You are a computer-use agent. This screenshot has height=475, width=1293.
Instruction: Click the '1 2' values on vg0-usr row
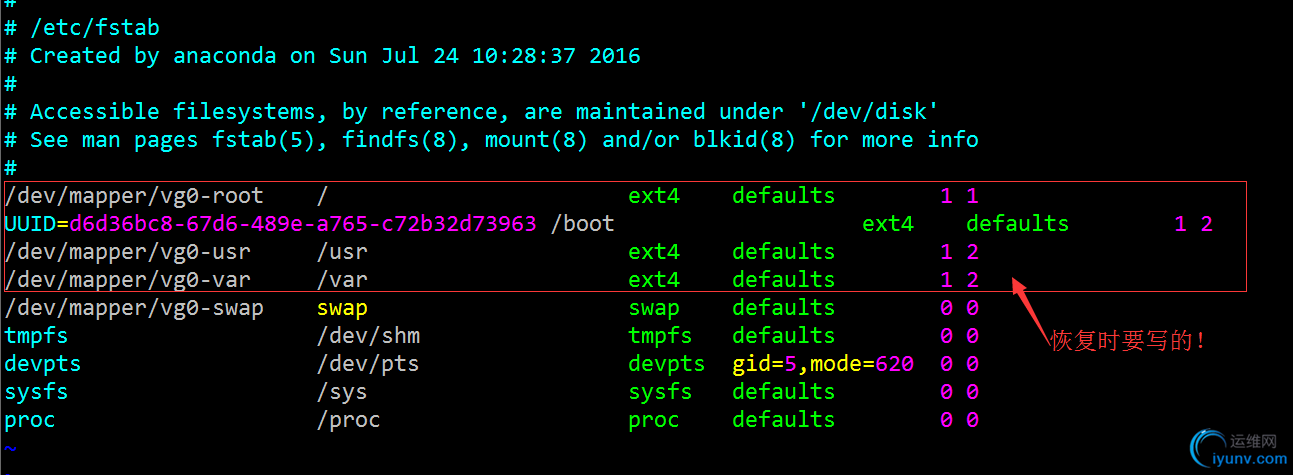pyautogui.click(x=959, y=252)
